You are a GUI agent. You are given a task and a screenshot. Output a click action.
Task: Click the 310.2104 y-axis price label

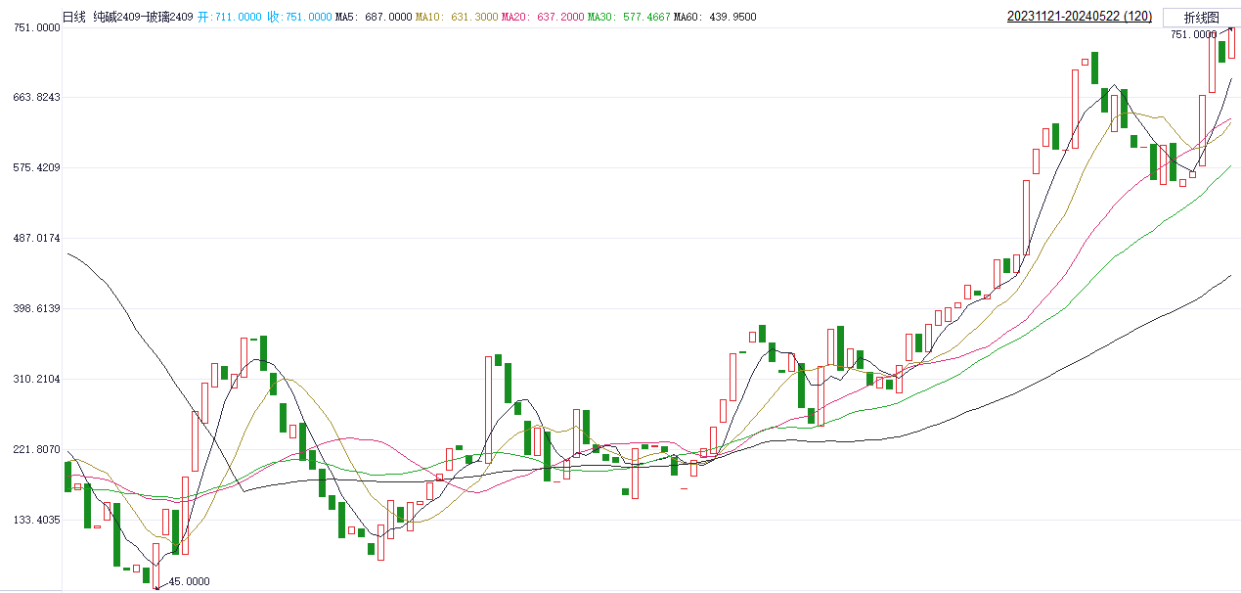[33, 379]
